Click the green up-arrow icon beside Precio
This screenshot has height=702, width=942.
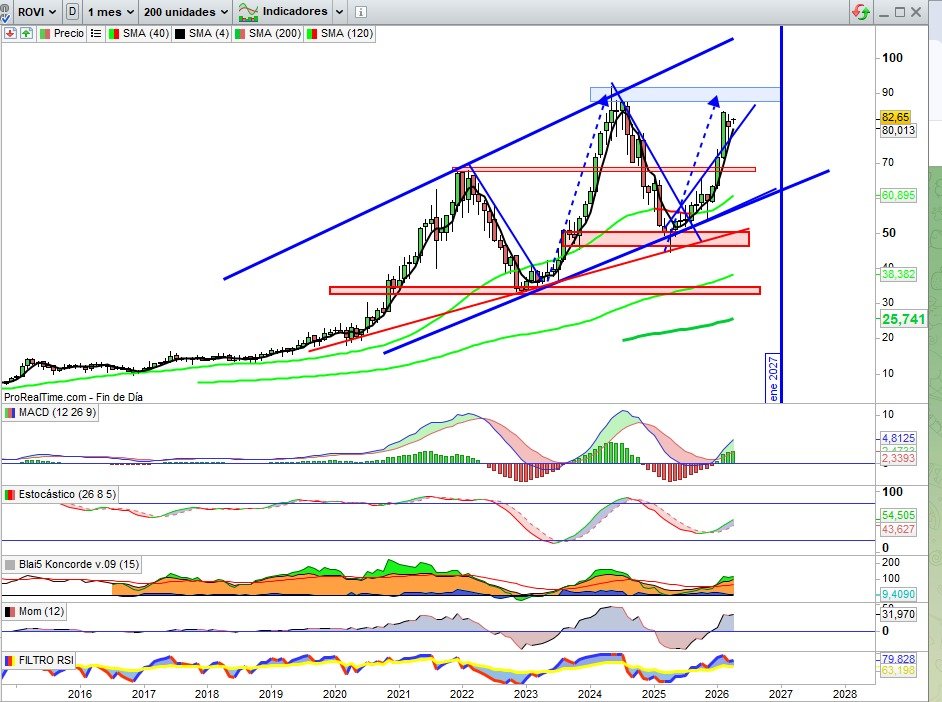click(26, 34)
